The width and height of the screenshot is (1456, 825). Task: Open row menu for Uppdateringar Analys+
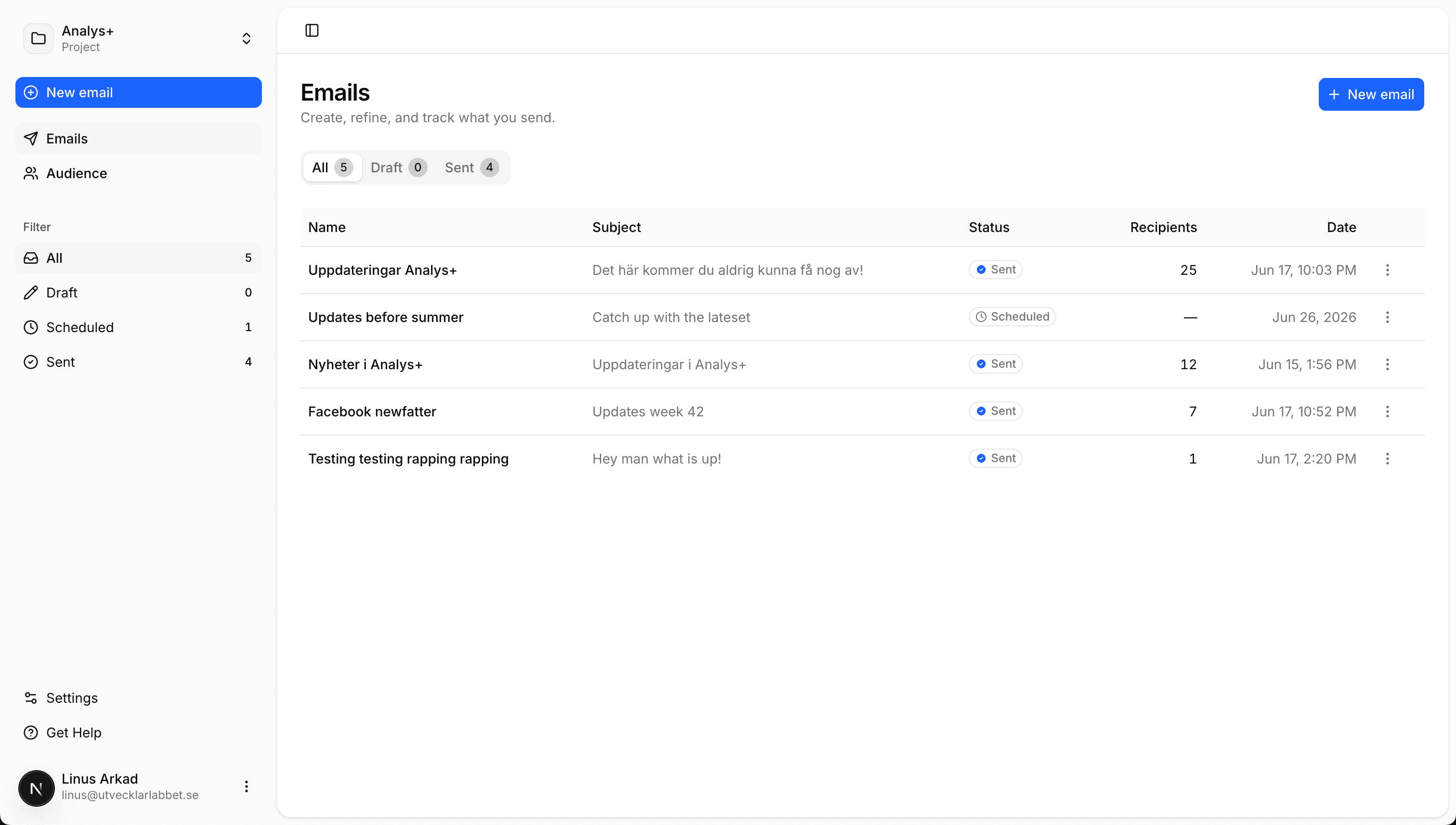pos(1387,270)
